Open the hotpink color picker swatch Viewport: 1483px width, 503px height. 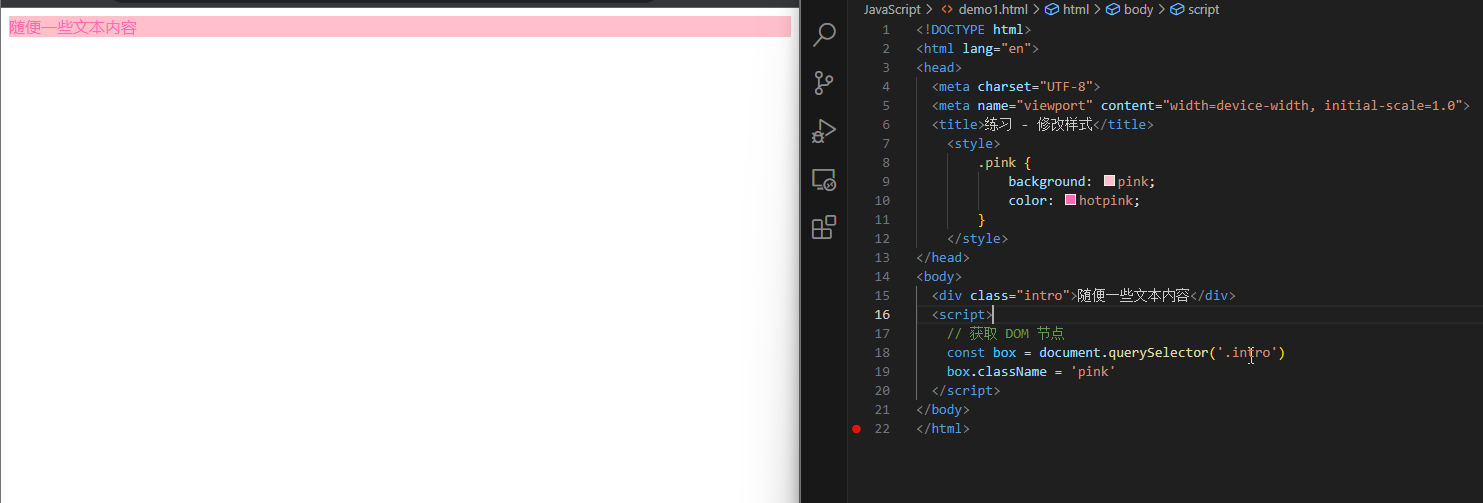click(1070, 200)
